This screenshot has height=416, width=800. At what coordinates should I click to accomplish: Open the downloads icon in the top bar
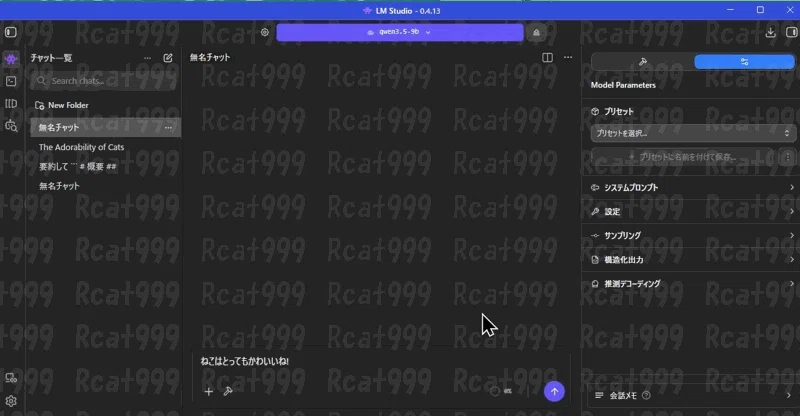click(770, 32)
